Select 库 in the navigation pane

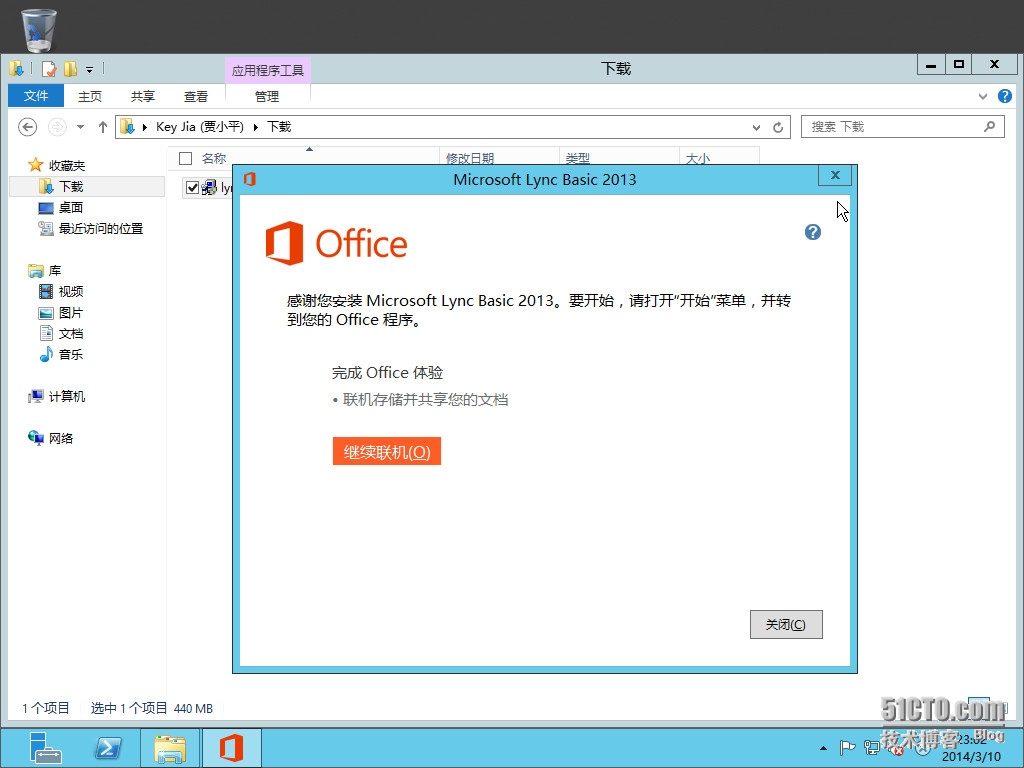(55, 270)
